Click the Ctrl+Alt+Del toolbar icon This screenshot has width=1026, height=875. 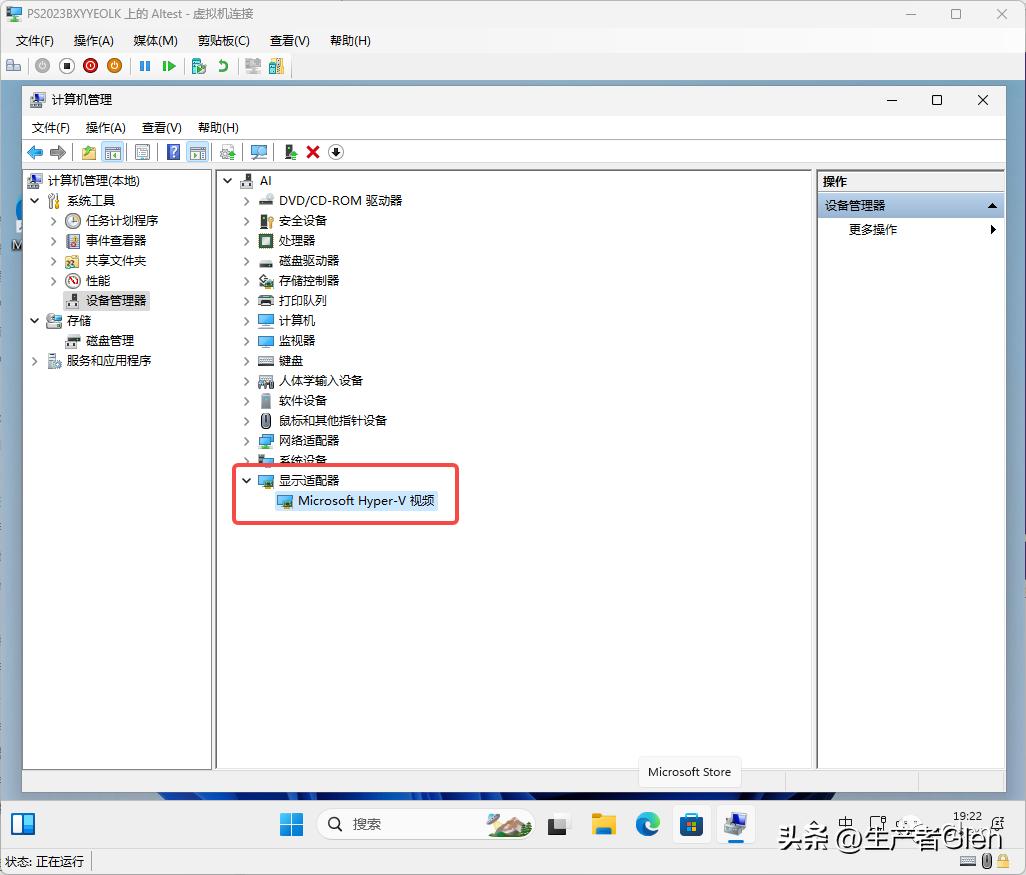pyautogui.click(x=13, y=65)
